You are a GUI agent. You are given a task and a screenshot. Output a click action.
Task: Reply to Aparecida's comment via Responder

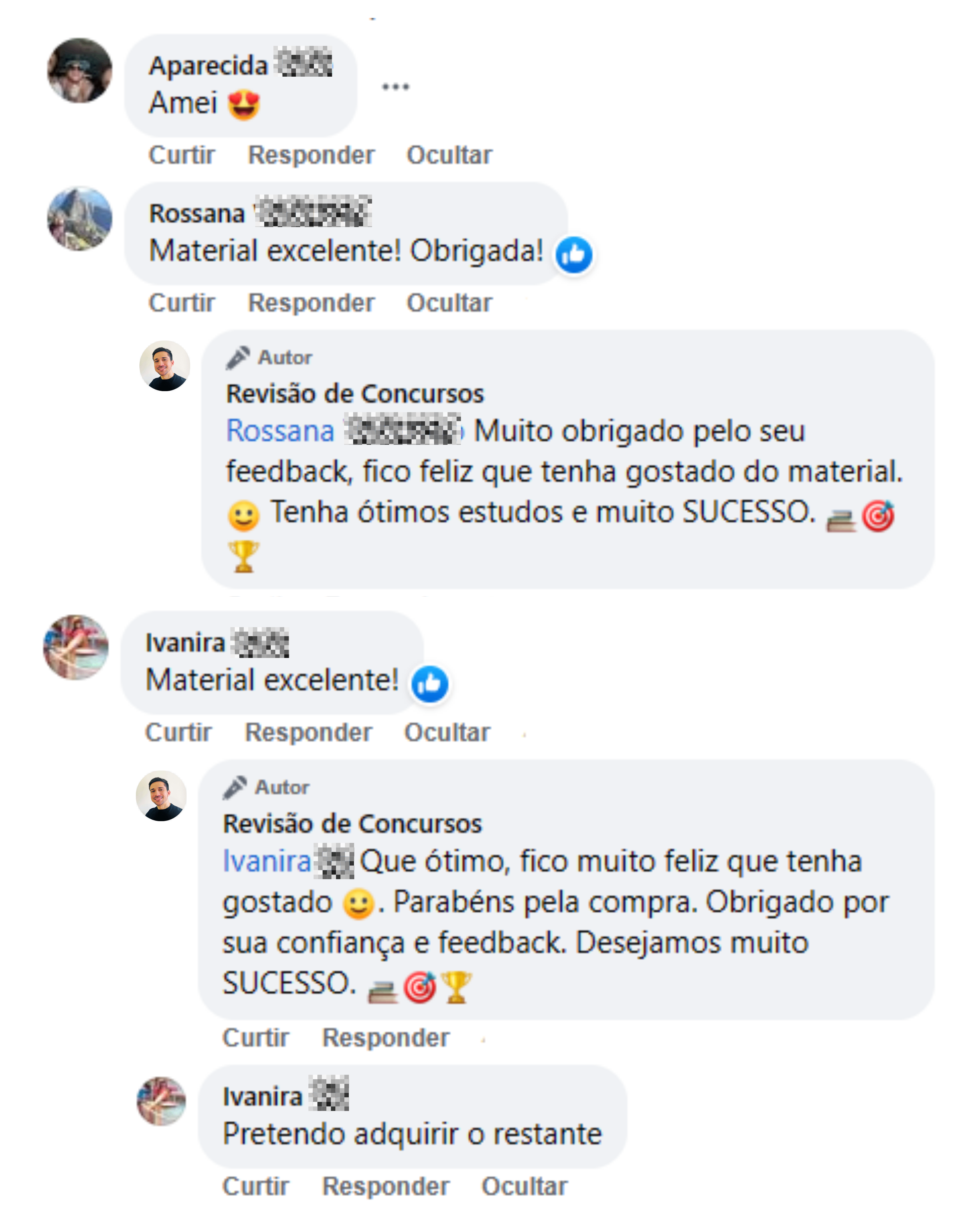[x=311, y=155]
